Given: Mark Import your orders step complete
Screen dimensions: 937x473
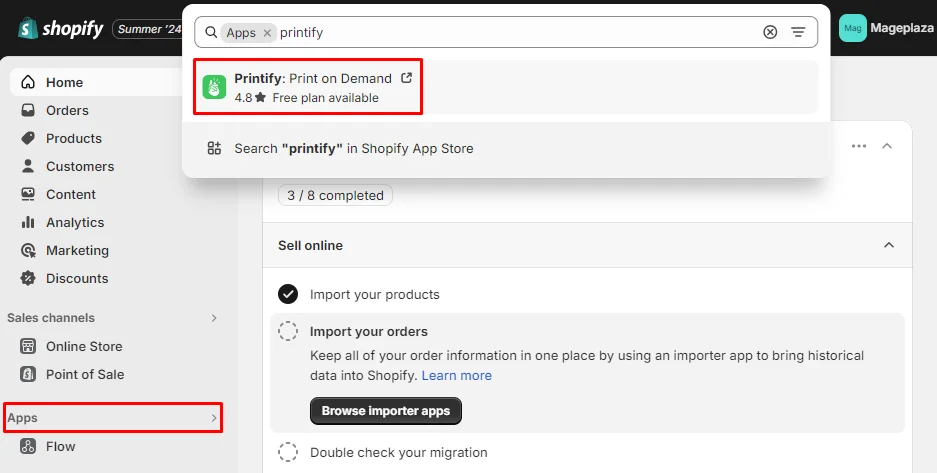Looking at the screenshot, I should click(288, 331).
